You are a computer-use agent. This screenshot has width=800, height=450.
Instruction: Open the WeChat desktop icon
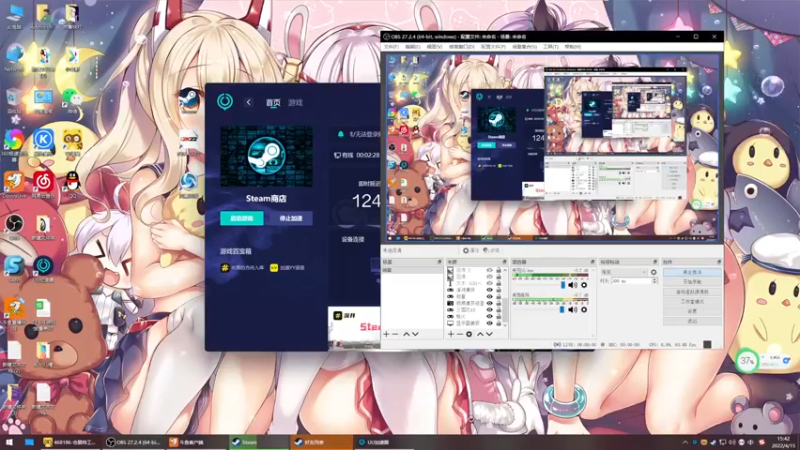pos(72,100)
